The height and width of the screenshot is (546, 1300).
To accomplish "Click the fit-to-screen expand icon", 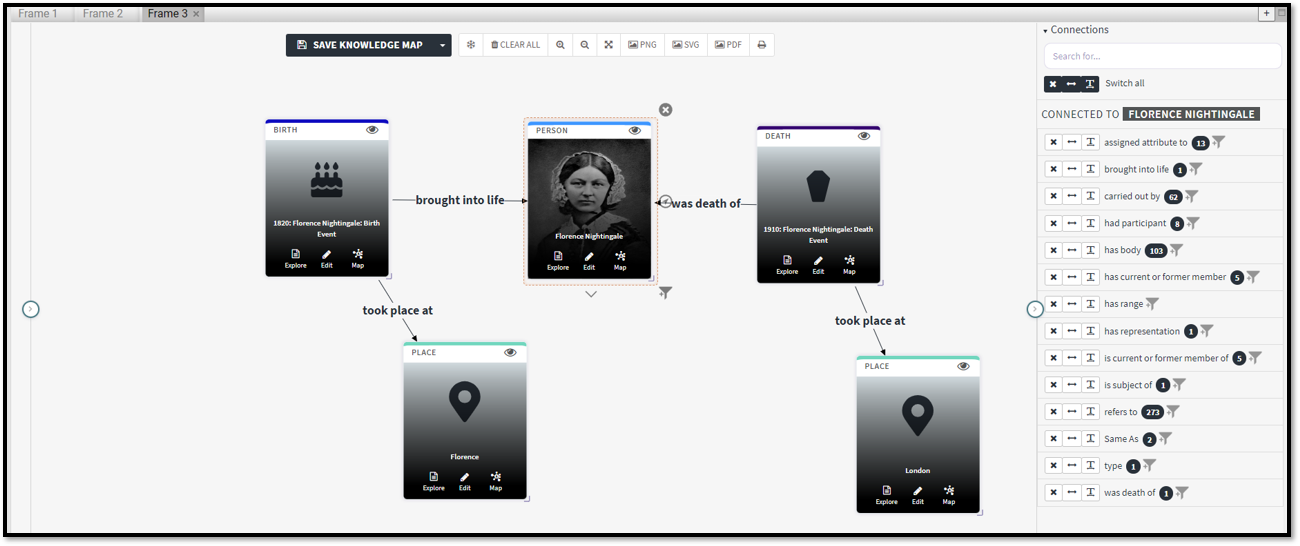I will pyautogui.click(x=608, y=45).
